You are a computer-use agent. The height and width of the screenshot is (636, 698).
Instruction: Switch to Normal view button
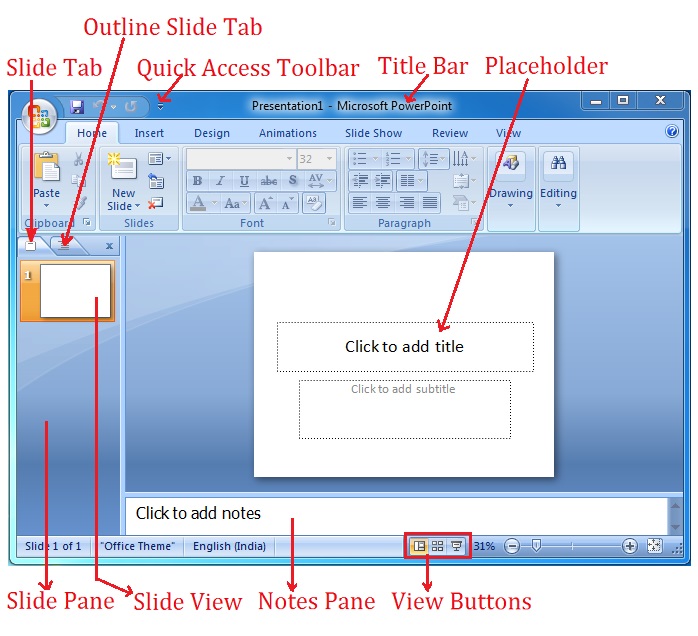coord(419,546)
